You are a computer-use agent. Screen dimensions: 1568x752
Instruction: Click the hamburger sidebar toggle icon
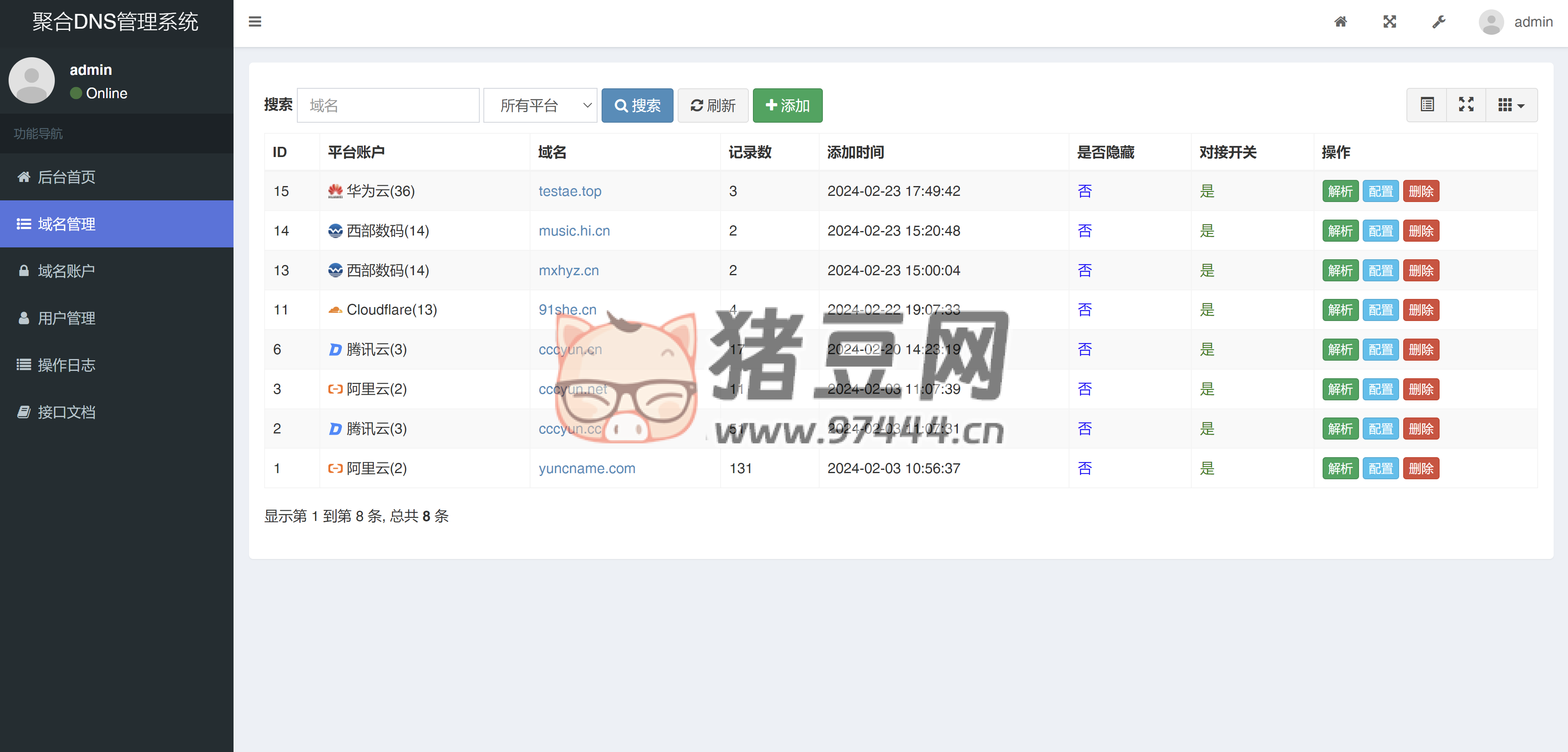pos(254,22)
